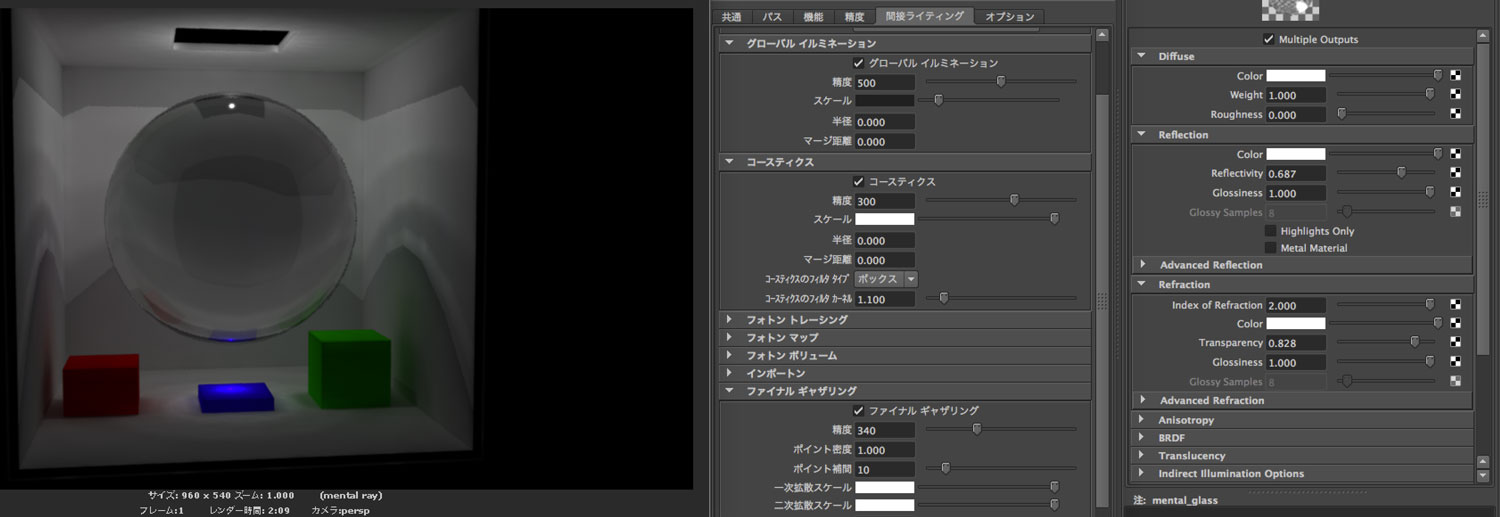
Task: Collapse the コースティクス section
Action: click(729, 162)
